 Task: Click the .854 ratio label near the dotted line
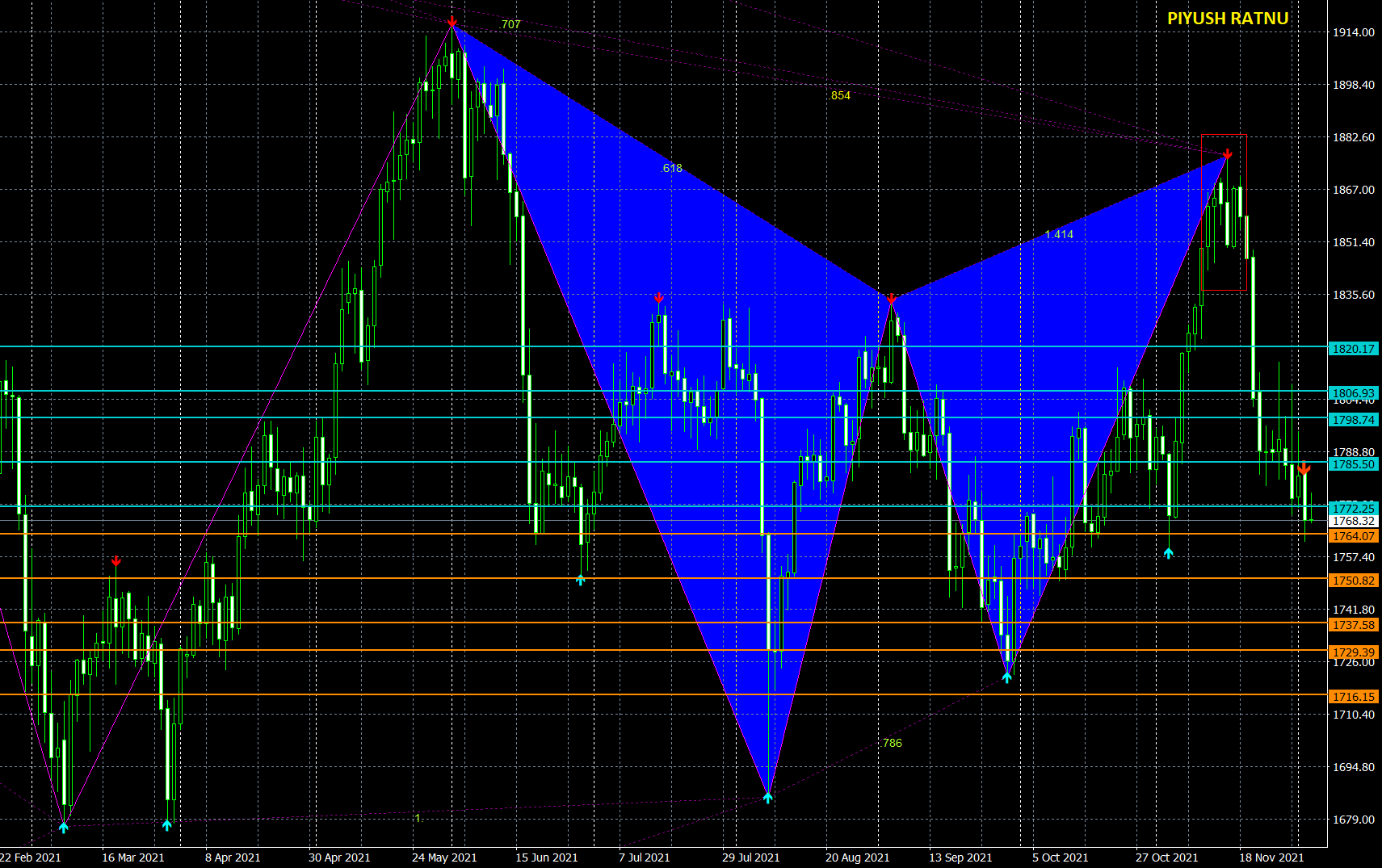coord(840,95)
